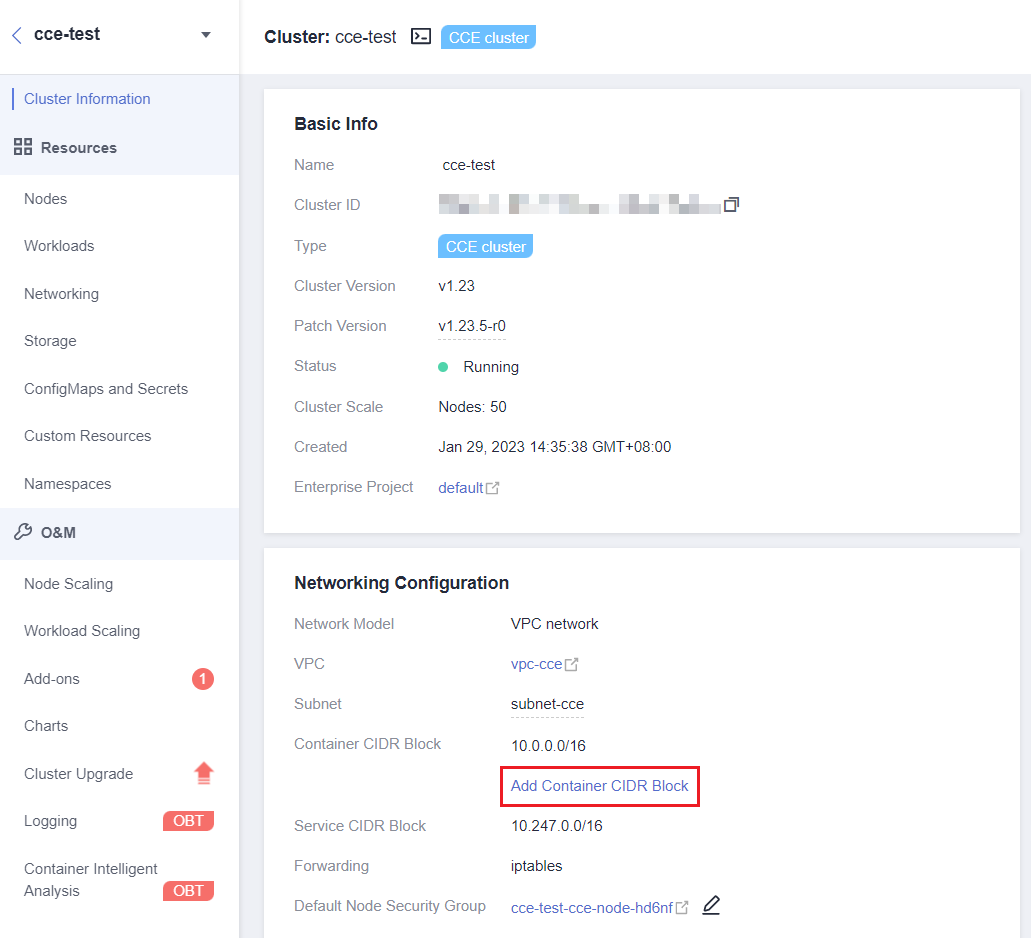The width and height of the screenshot is (1031, 938).
Task: Copy the Cluster ID with the copy icon
Action: [x=731, y=205]
